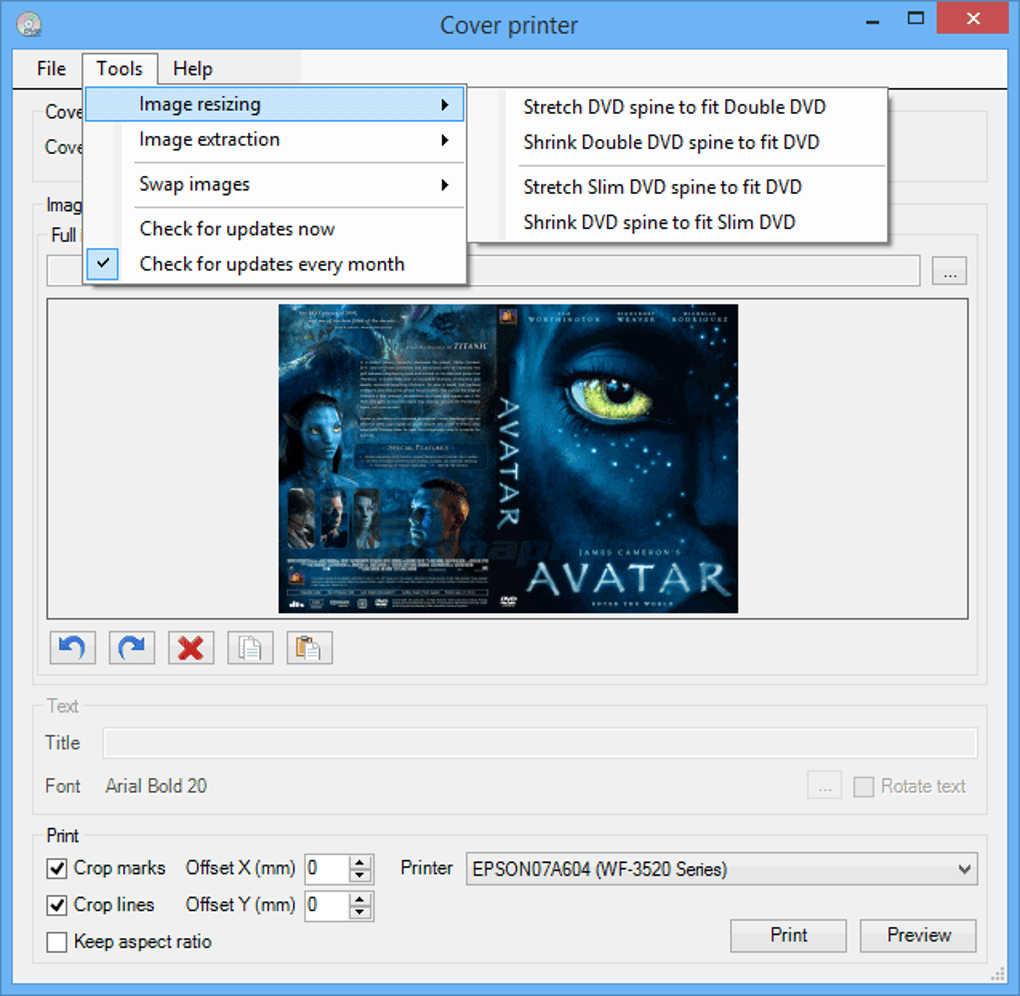1020x996 pixels.
Task: Open the File menu
Action: click(x=51, y=69)
